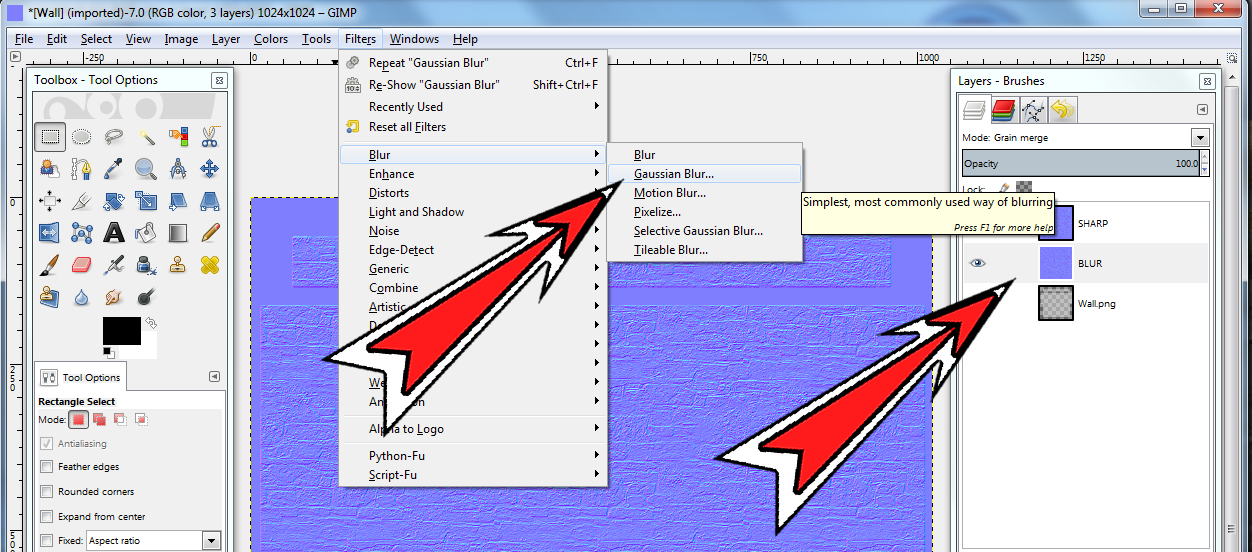
Task: Select the Ink tool
Action: click(x=146, y=265)
